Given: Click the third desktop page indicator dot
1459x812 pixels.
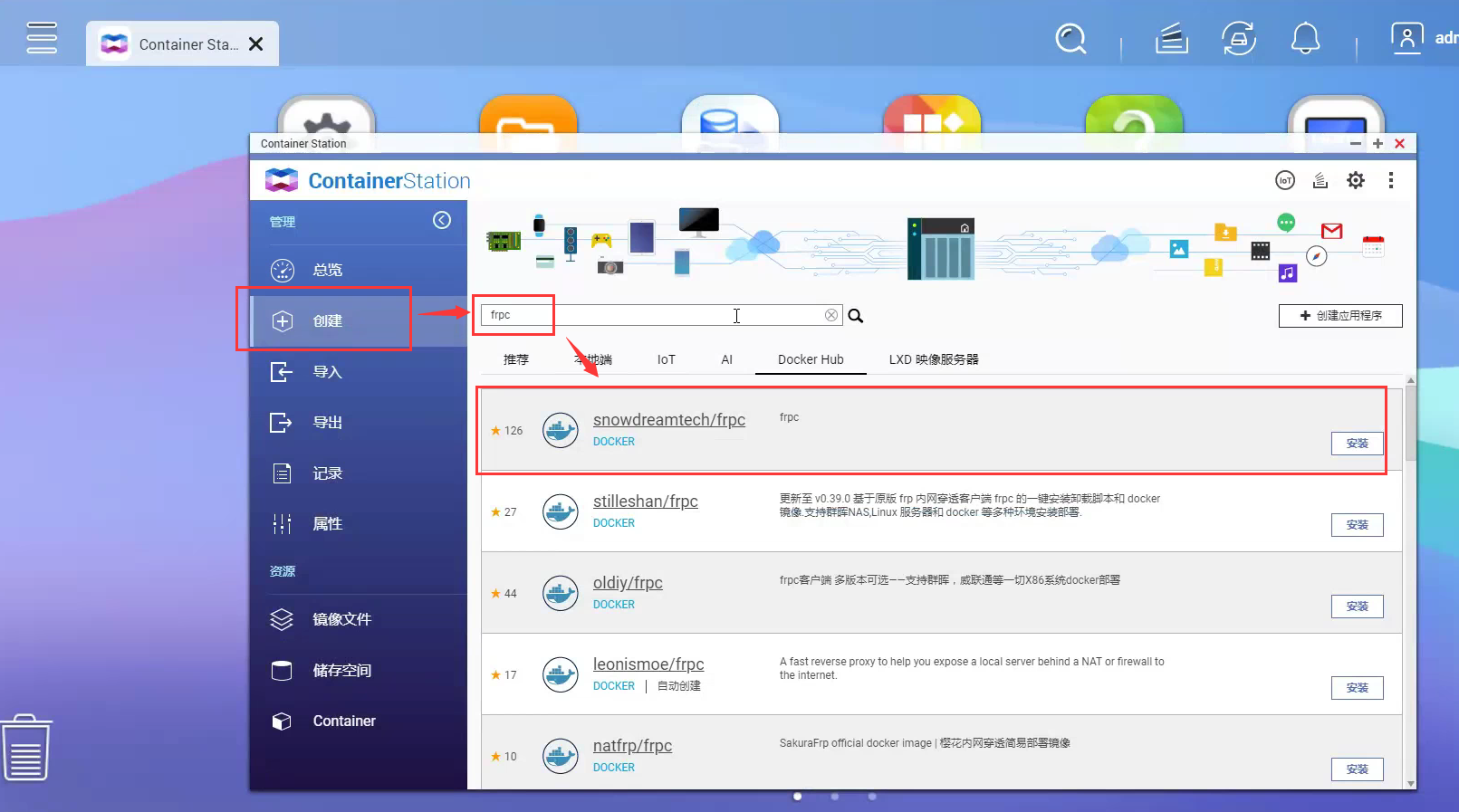Looking at the screenshot, I should 872,797.
